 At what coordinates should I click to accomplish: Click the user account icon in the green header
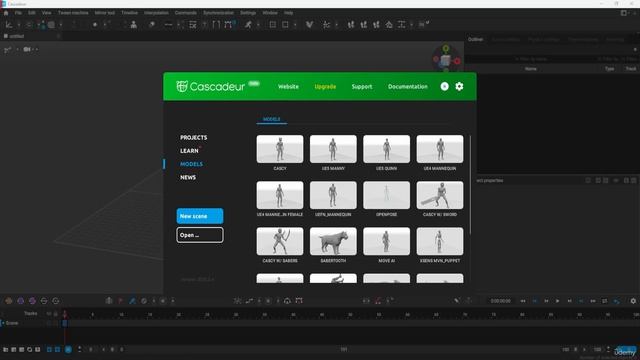[444, 86]
